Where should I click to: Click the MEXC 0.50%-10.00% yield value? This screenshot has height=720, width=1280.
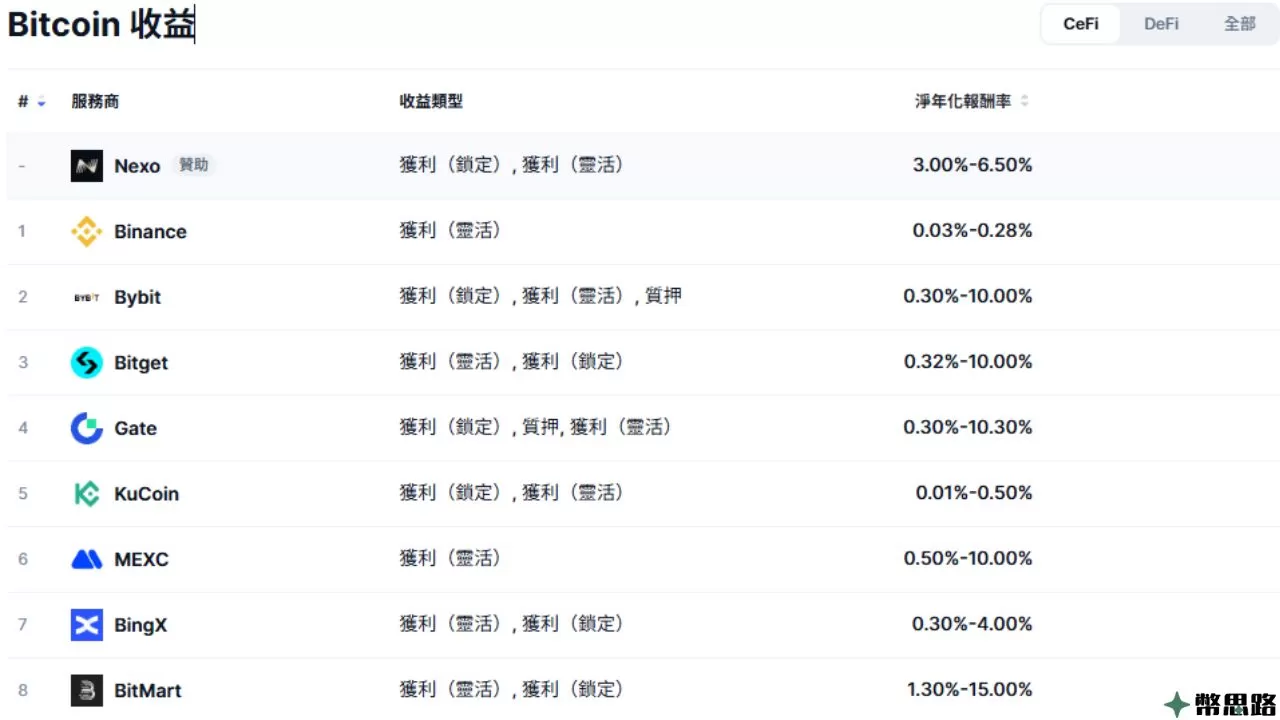[x=967, y=559]
